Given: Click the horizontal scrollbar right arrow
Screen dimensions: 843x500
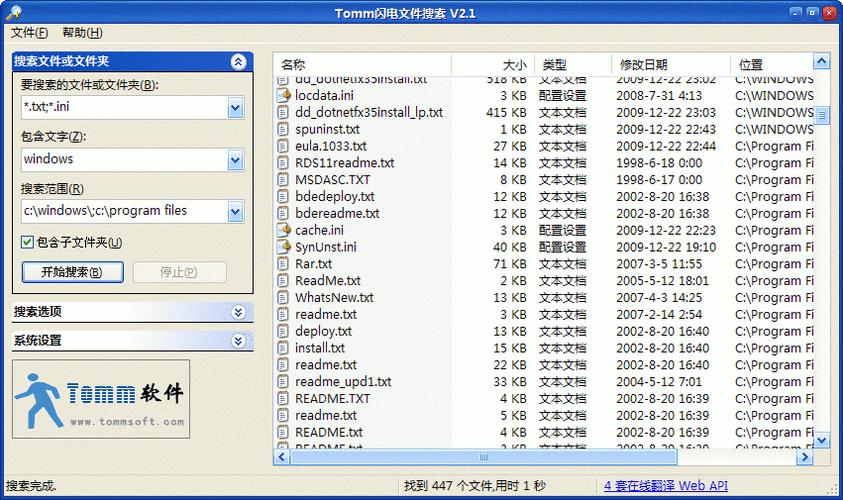Looking at the screenshot, I should (804, 458).
